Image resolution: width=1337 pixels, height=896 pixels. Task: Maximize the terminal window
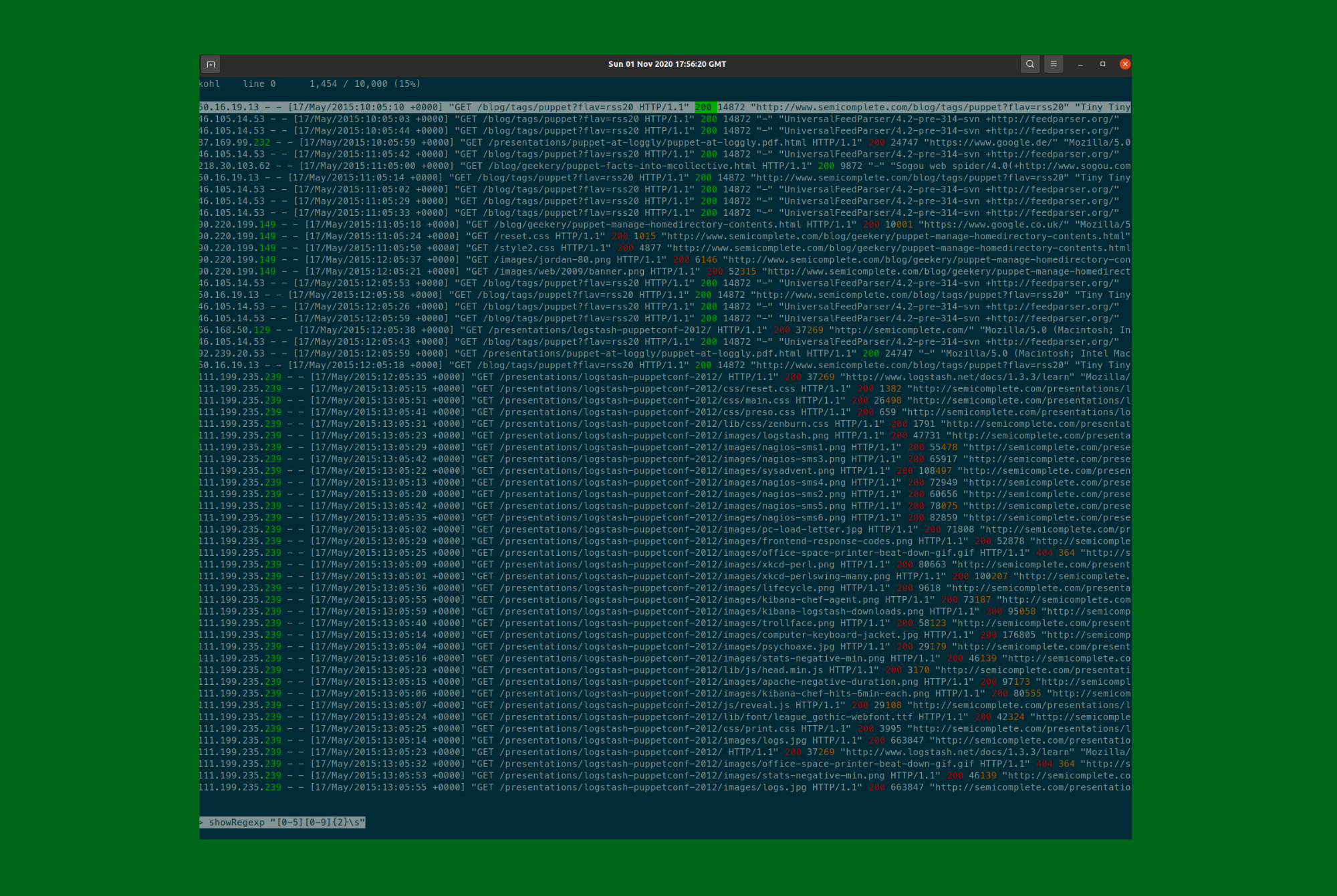[x=1103, y=64]
